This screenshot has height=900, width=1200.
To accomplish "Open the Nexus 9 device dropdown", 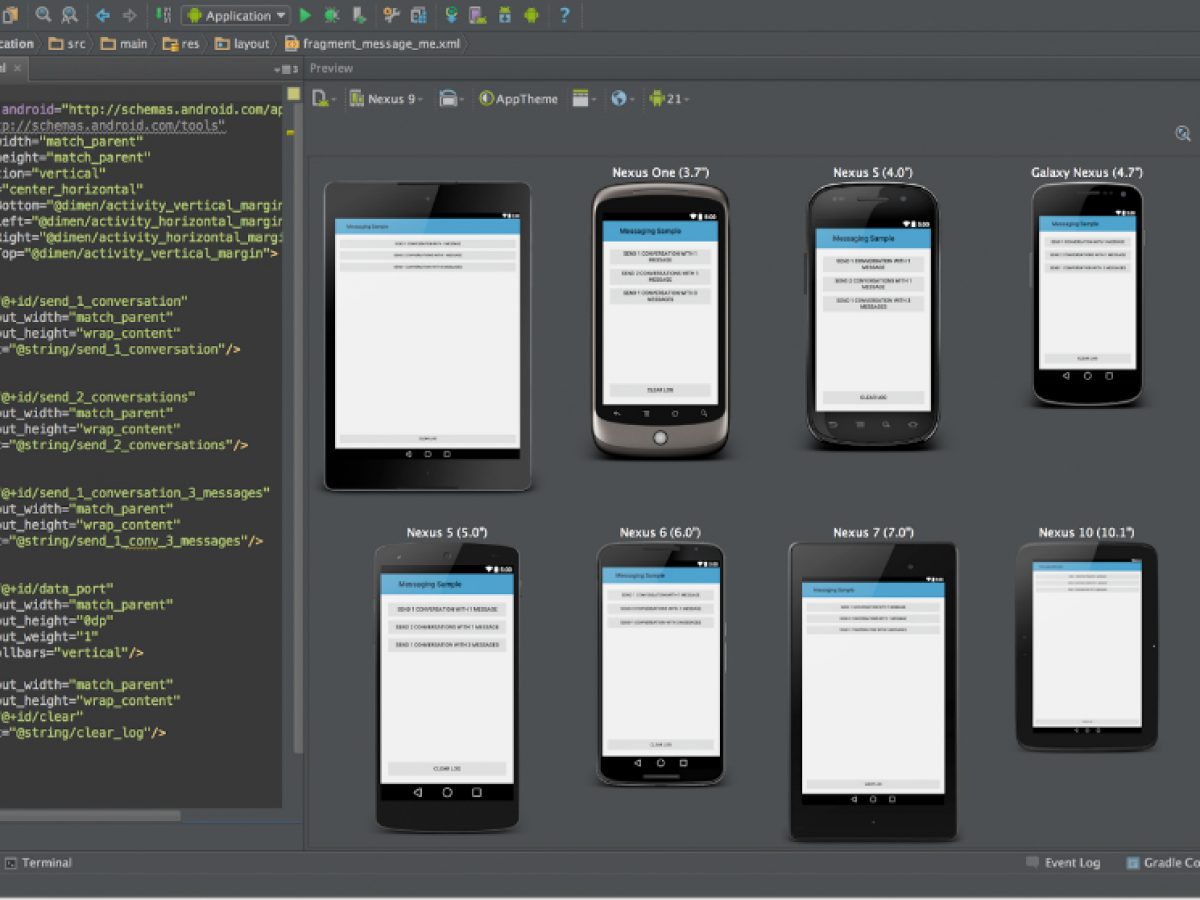I will pyautogui.click(x=386, y=99).
